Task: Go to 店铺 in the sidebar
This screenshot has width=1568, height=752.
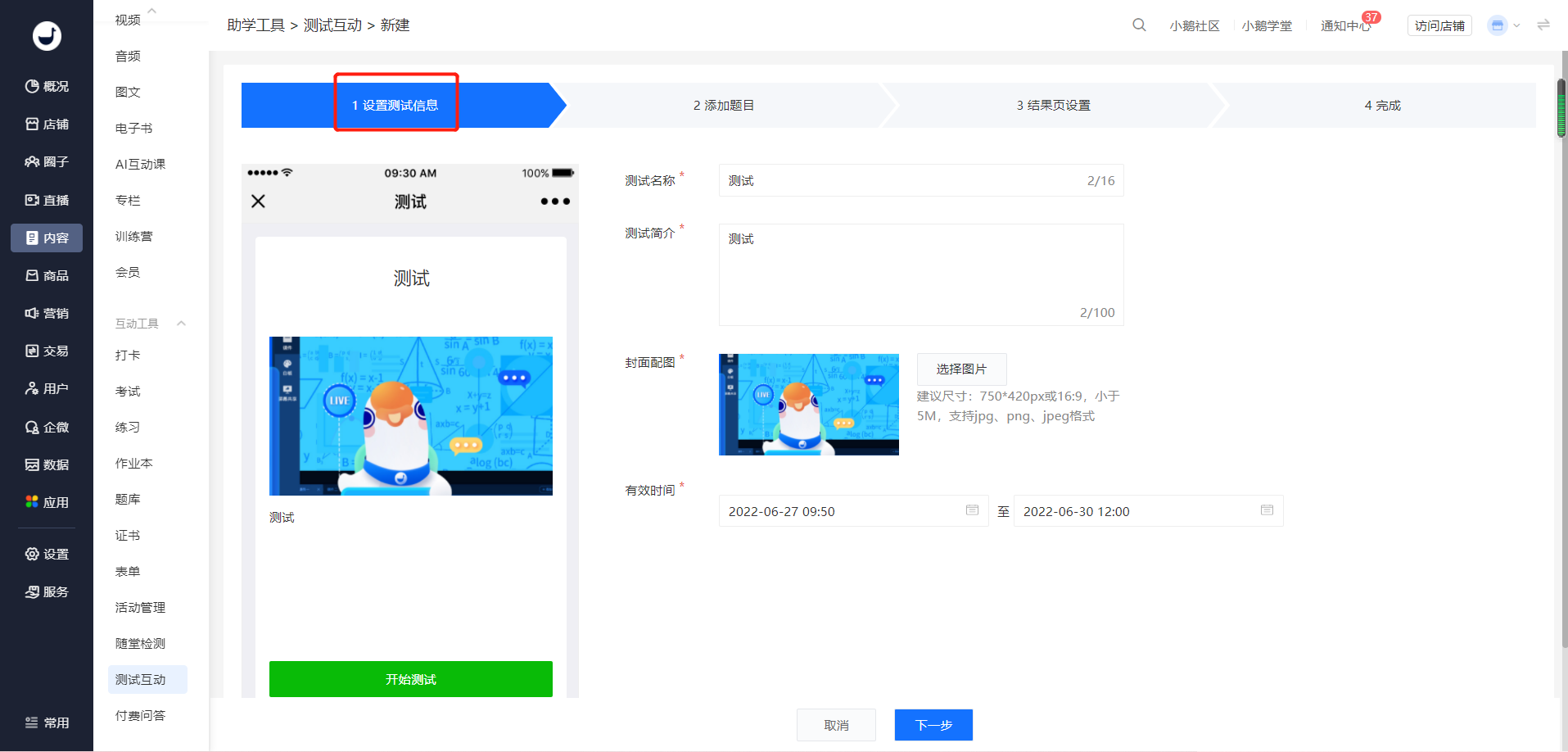Action: coord(47,124)
